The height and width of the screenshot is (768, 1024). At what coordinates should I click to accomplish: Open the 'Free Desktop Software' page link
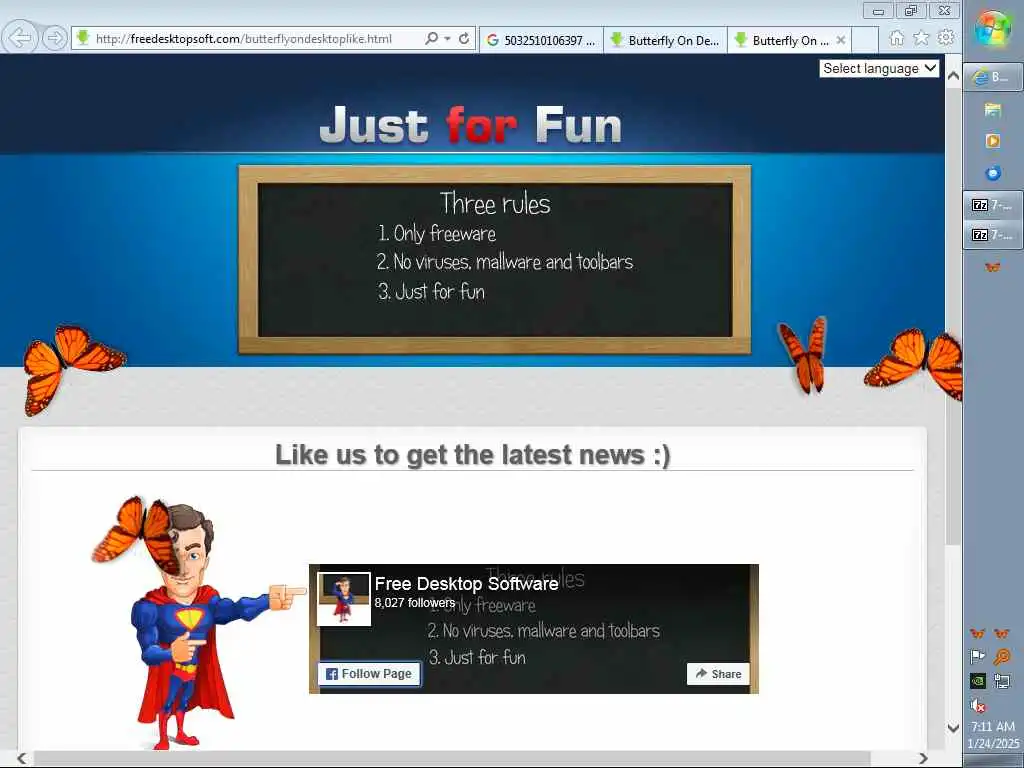[466, 583]
